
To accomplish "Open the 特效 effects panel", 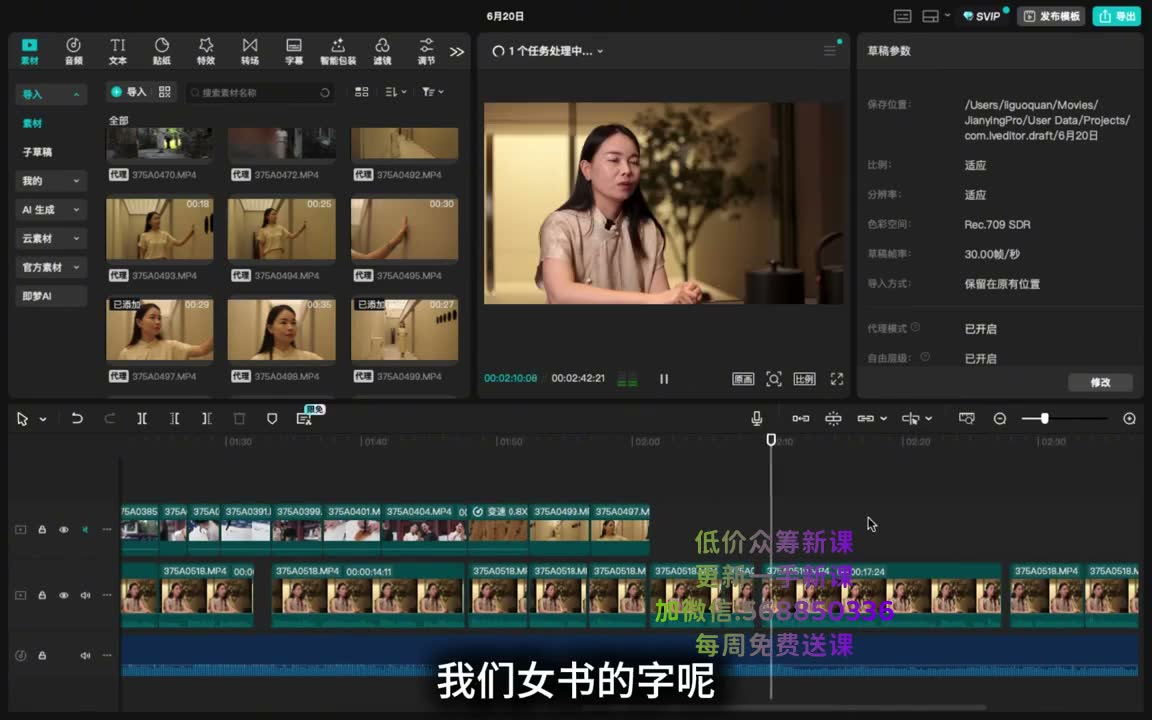I will [206, 51].
